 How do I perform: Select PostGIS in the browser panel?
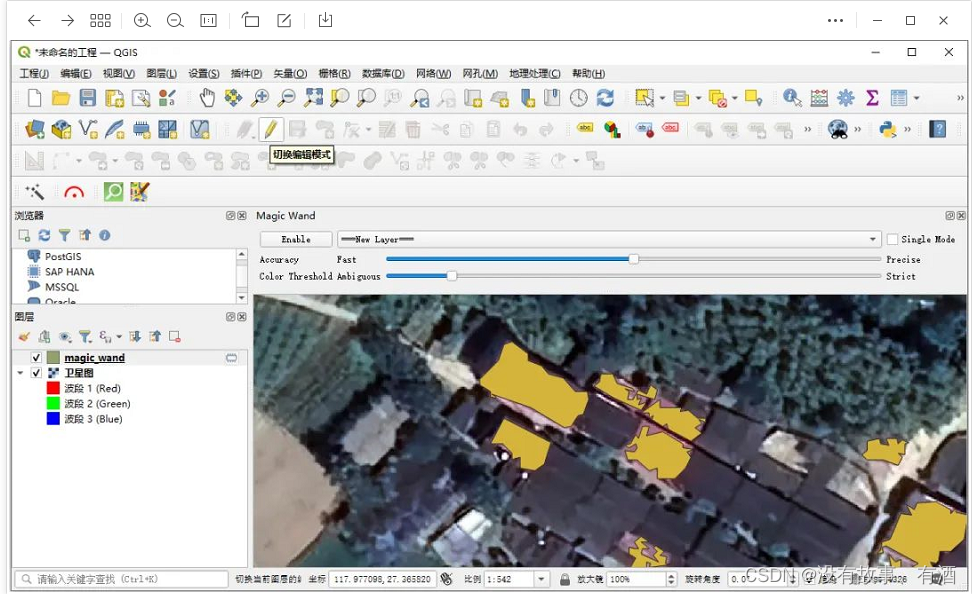click(63, 257)
